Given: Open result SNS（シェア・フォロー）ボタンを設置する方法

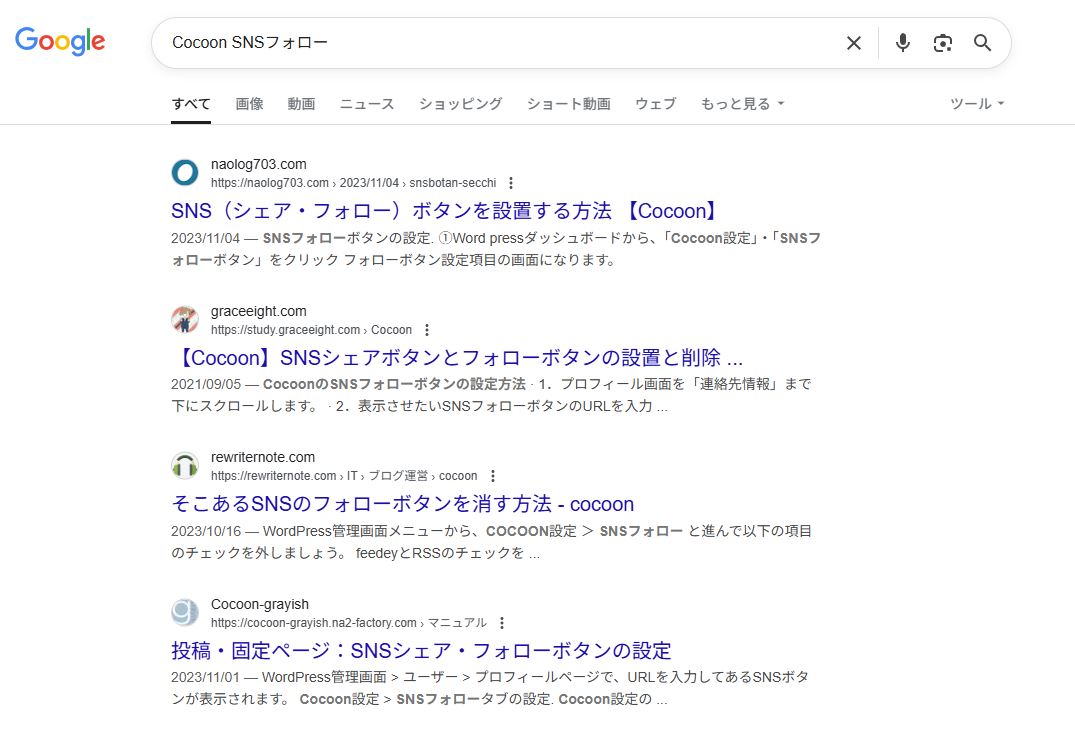Looking at the screenshot, I should (x=445, y=211).
